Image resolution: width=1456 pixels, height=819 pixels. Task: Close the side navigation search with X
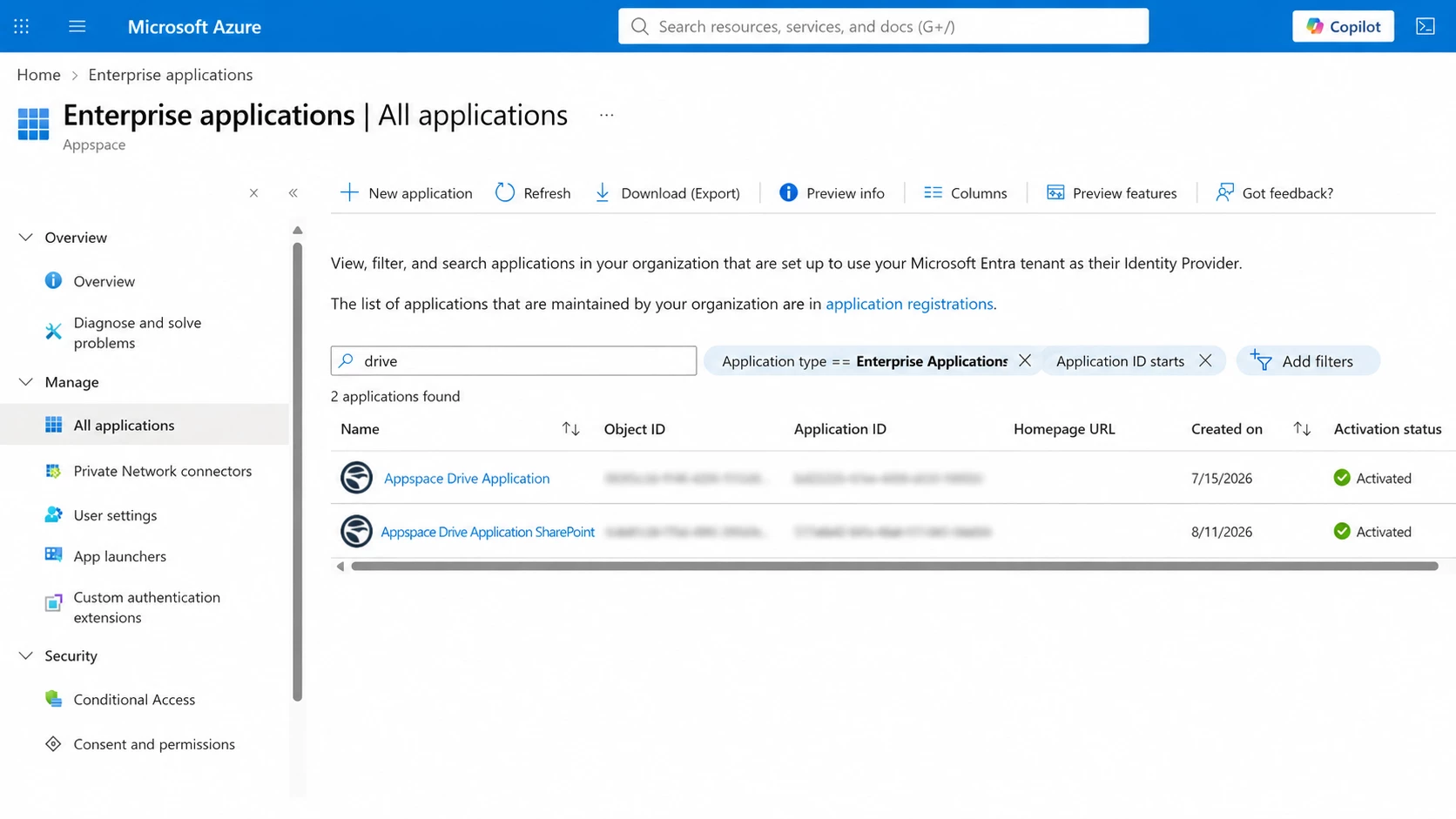pos(253,193)
